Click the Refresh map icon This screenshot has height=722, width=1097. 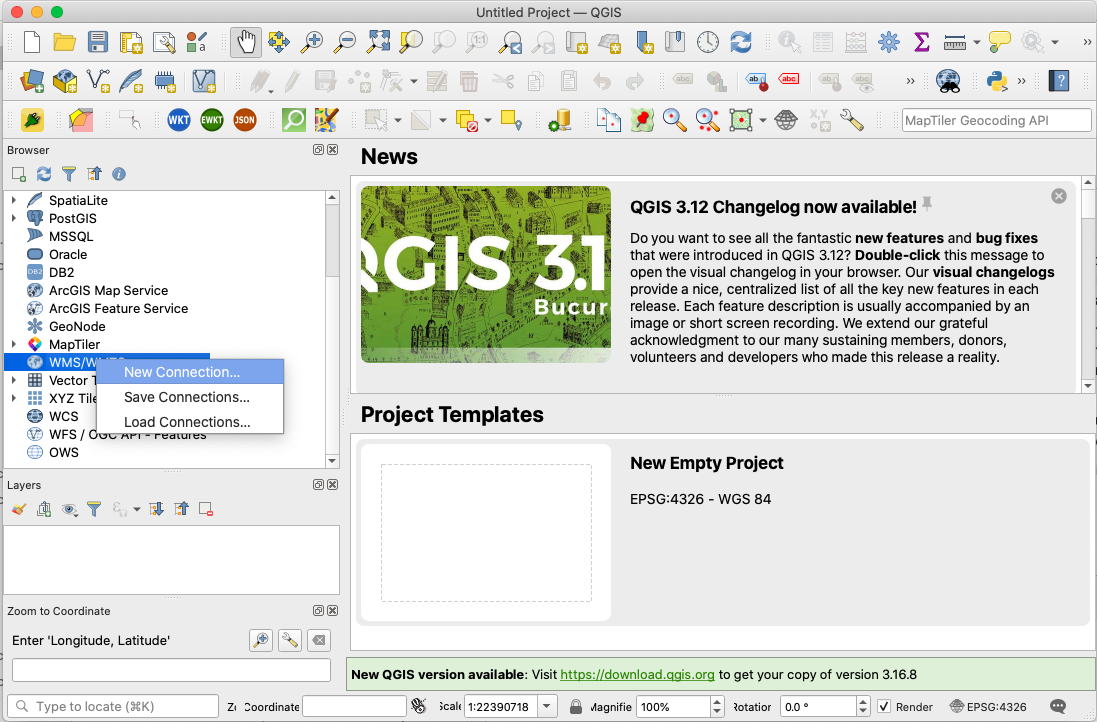click(740, 42)
